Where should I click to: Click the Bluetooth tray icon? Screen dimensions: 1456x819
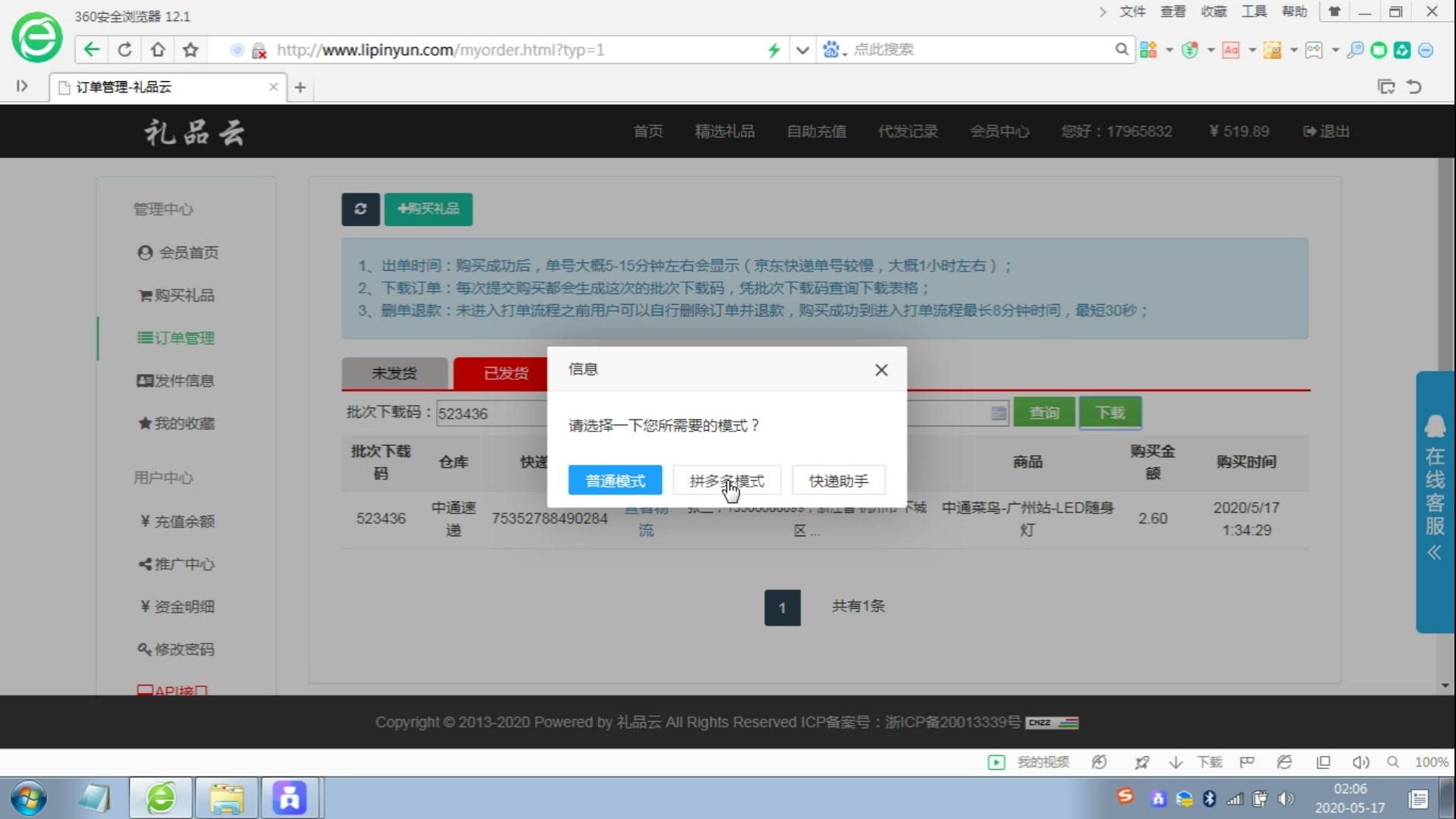pos(1210,799)
